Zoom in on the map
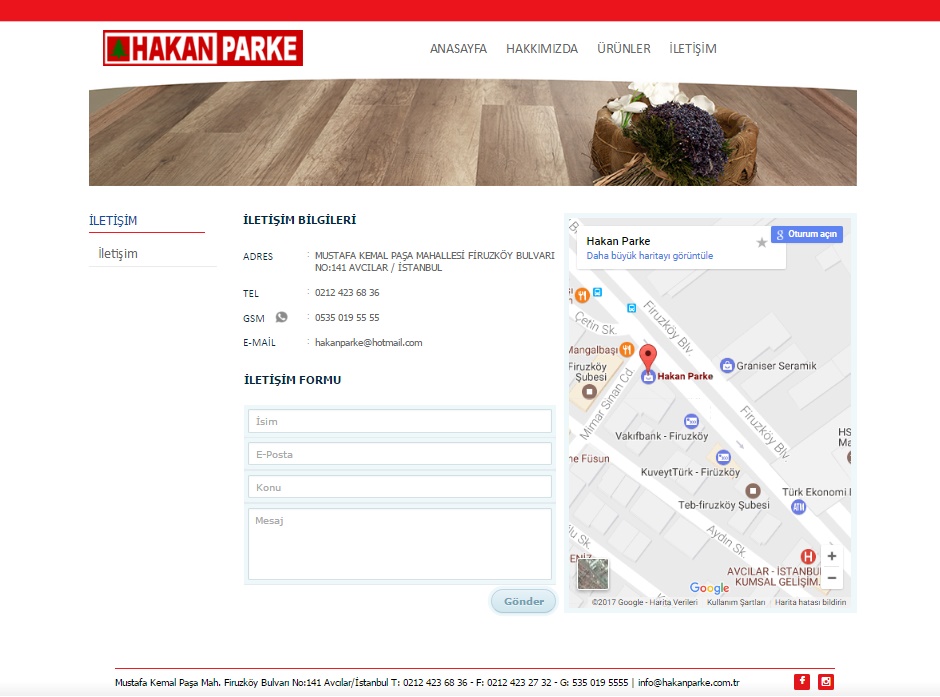The height and width of the screenshot is (697, 940). [x=831, y=556]
